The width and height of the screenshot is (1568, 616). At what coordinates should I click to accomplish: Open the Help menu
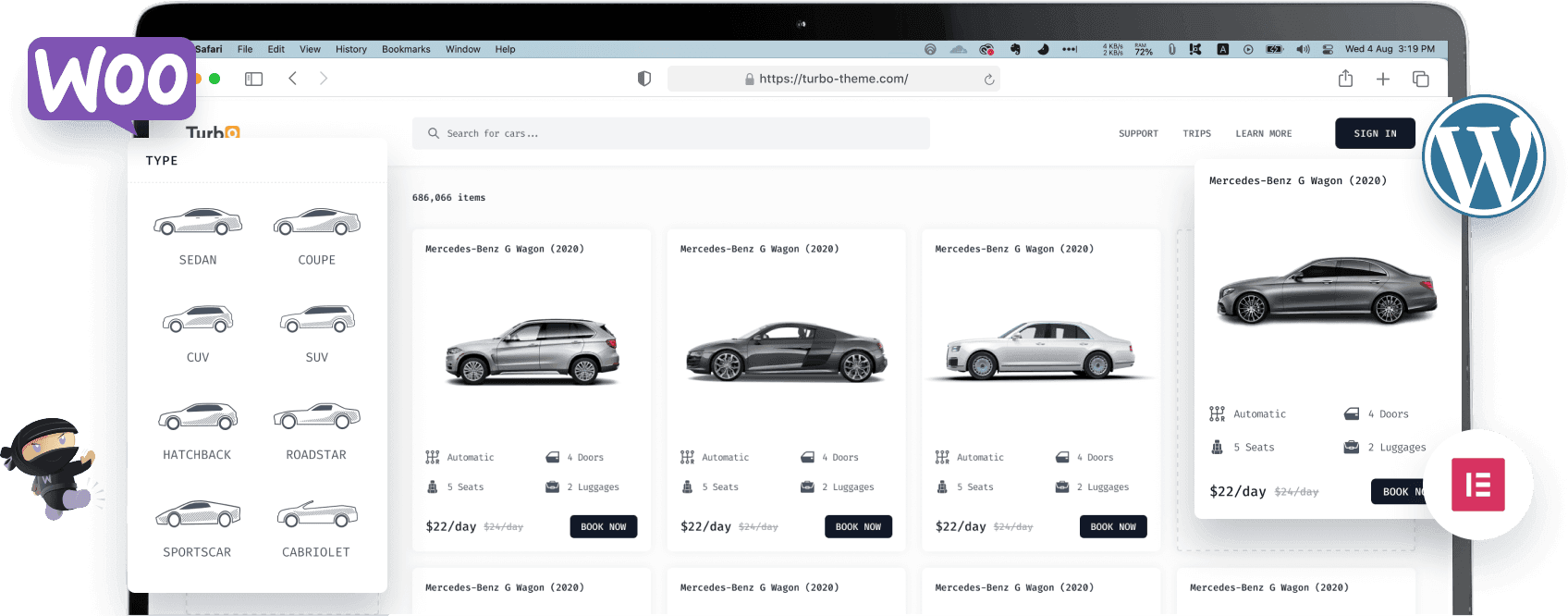pyautogui.click(x=505, y=49)
